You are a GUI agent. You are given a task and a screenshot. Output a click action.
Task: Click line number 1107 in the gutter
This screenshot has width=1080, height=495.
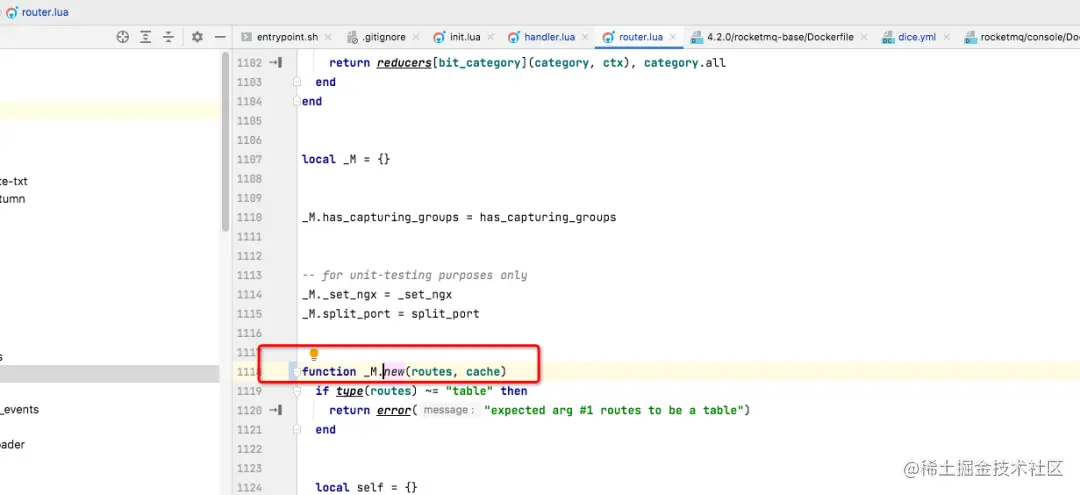coord(249,159)
